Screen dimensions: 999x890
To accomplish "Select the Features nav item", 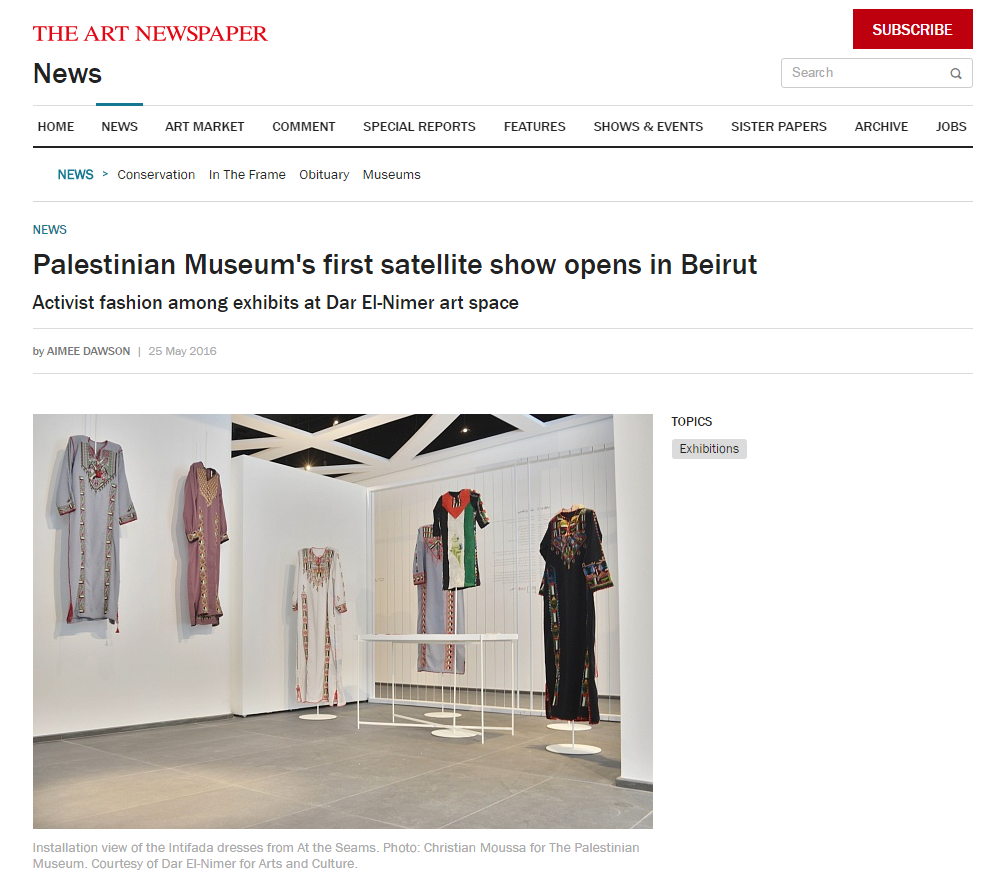I will click(535, 127).
